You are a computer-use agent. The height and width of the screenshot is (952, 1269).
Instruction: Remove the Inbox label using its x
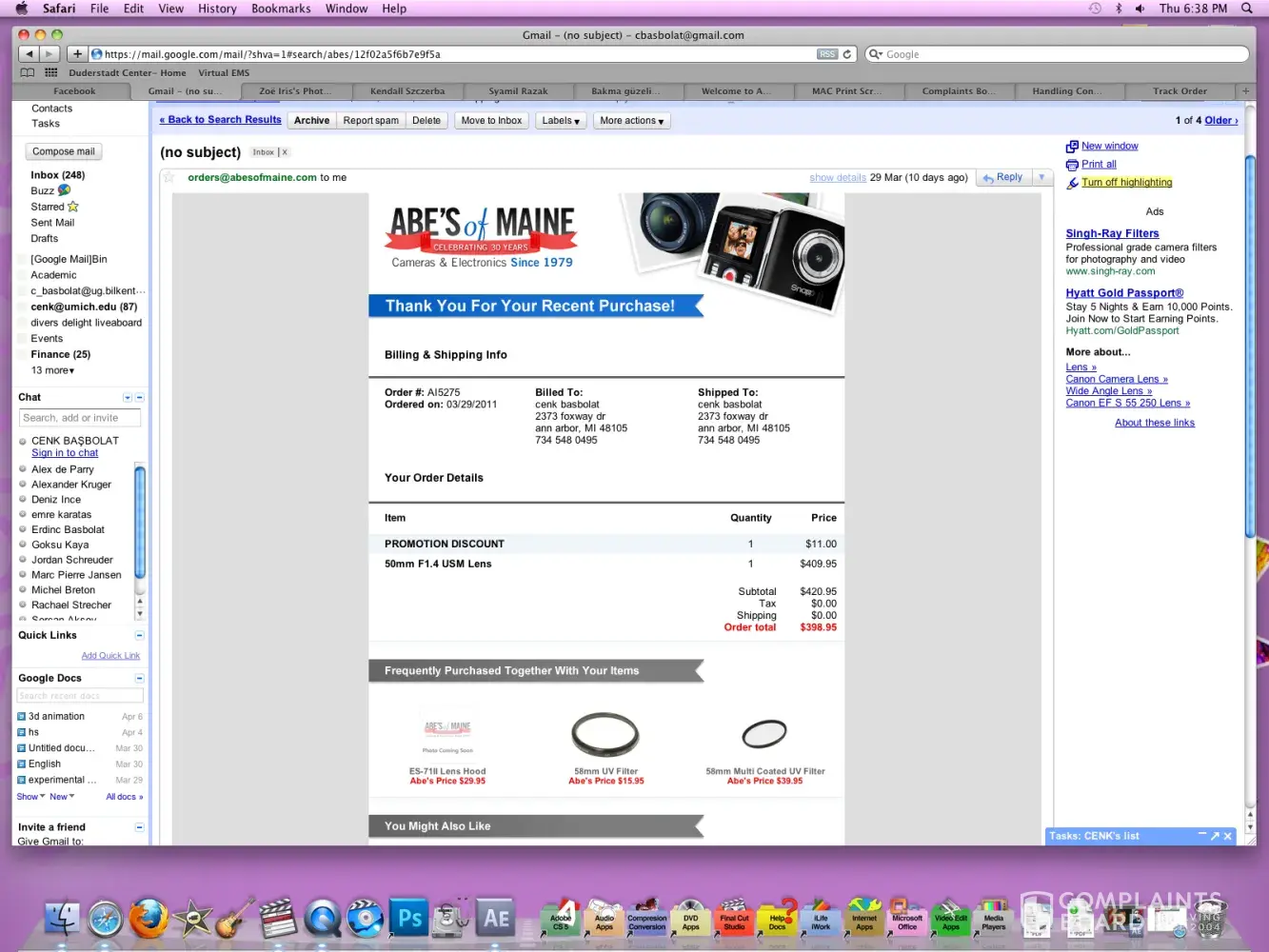click(285, 152)
